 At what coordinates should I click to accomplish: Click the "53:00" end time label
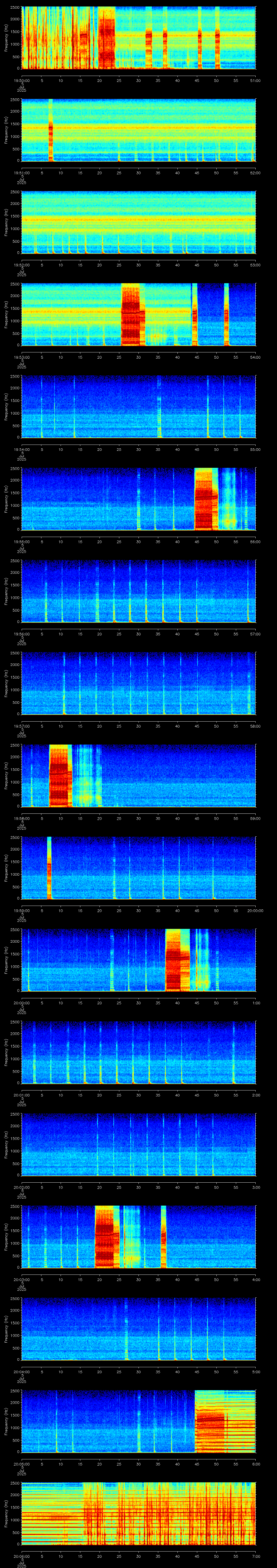coord(256,265)
